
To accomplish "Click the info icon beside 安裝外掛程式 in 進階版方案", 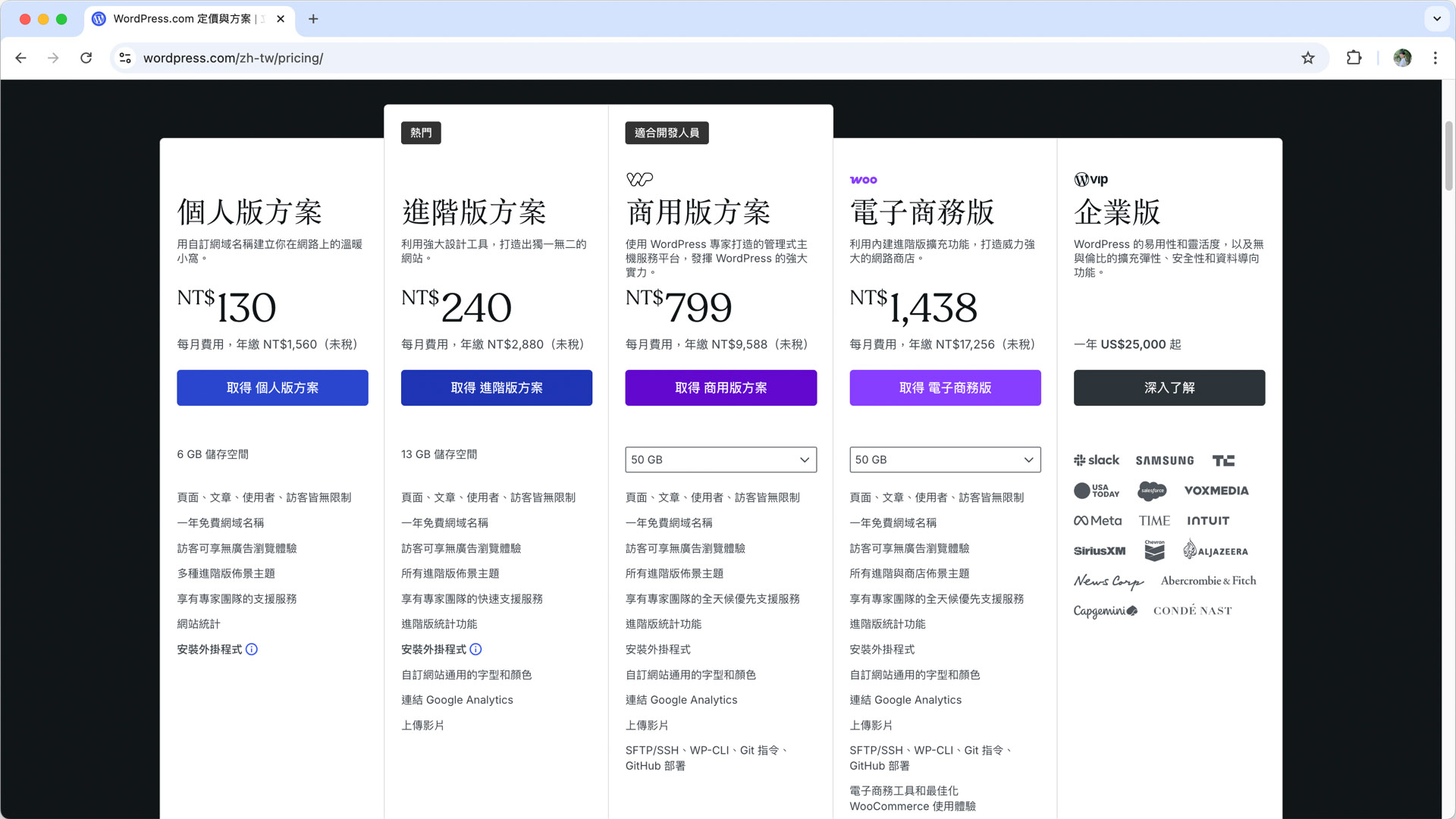I will click(x=475, y=650).
